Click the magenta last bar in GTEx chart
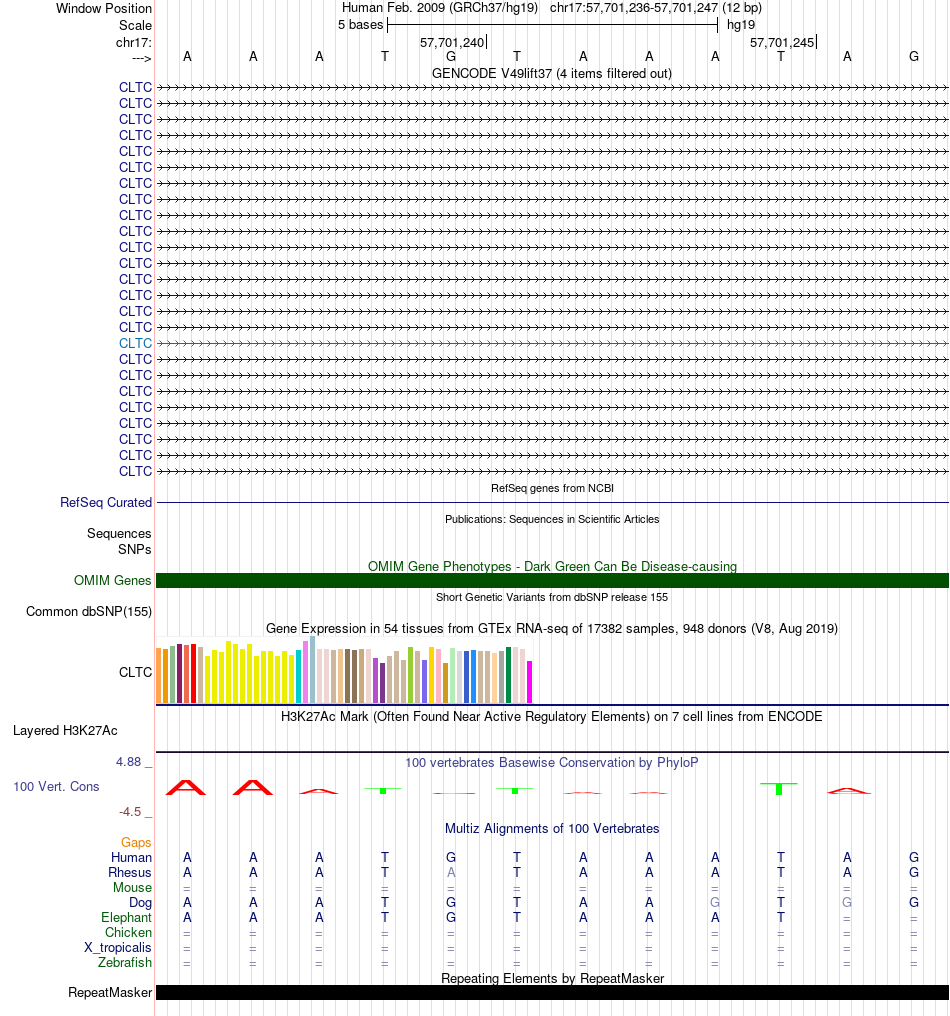950x1016 pixels. coord(529,682)
